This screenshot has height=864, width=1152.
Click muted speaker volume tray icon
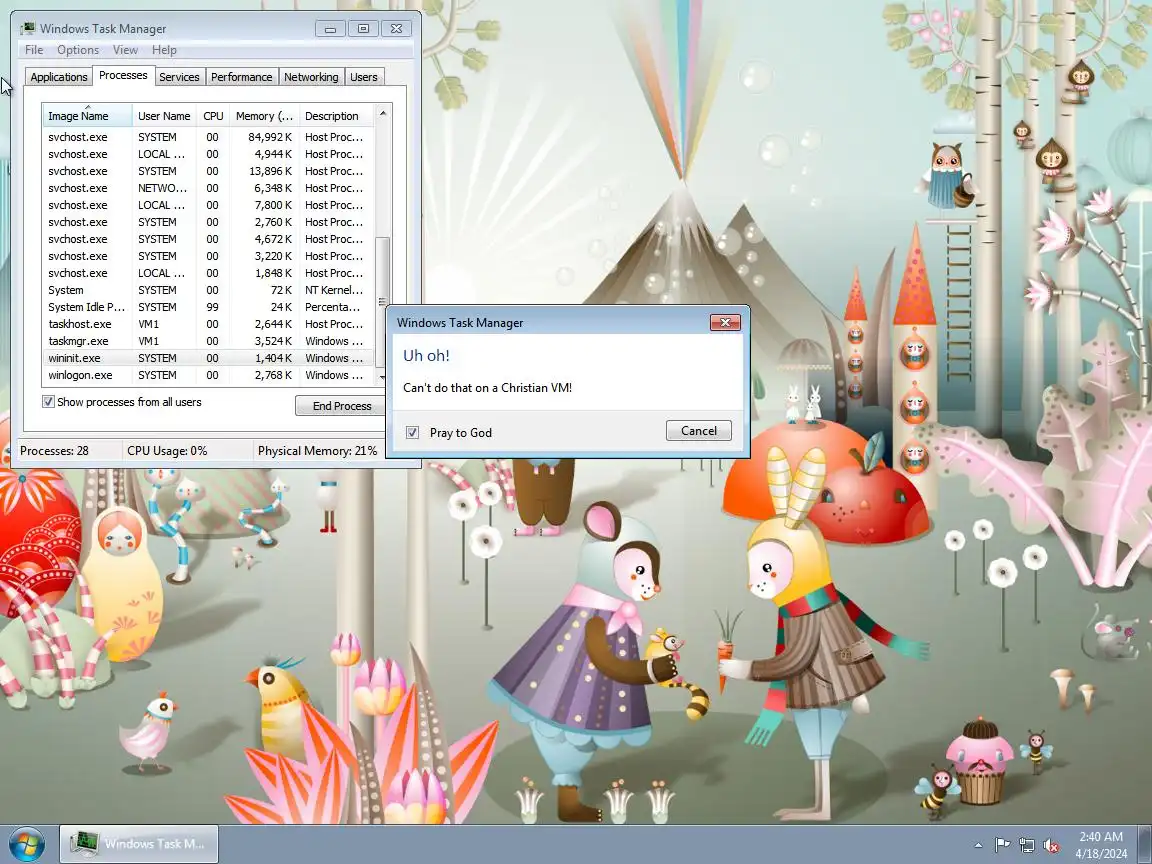(1051, 846)
